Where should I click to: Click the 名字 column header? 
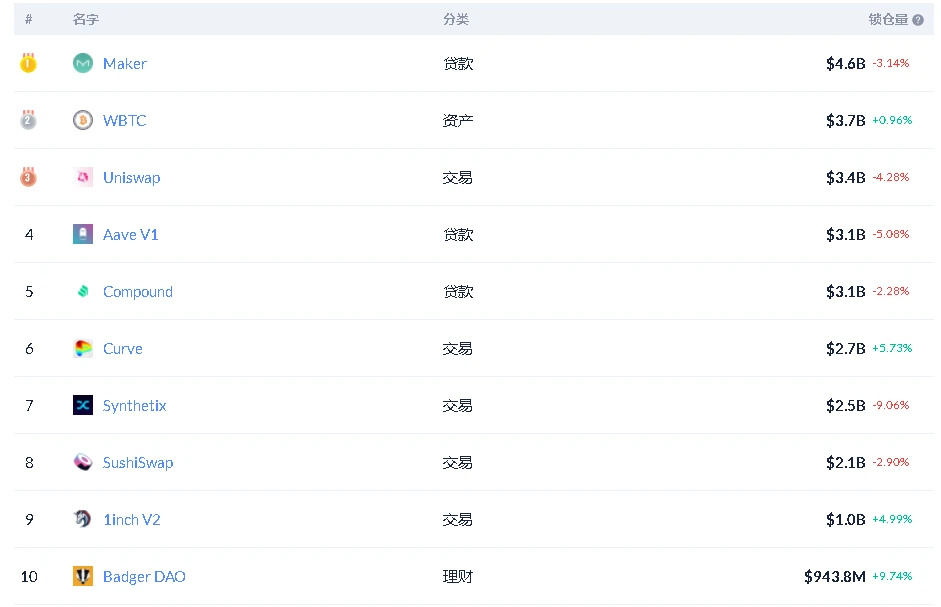(x=86, y=19)
